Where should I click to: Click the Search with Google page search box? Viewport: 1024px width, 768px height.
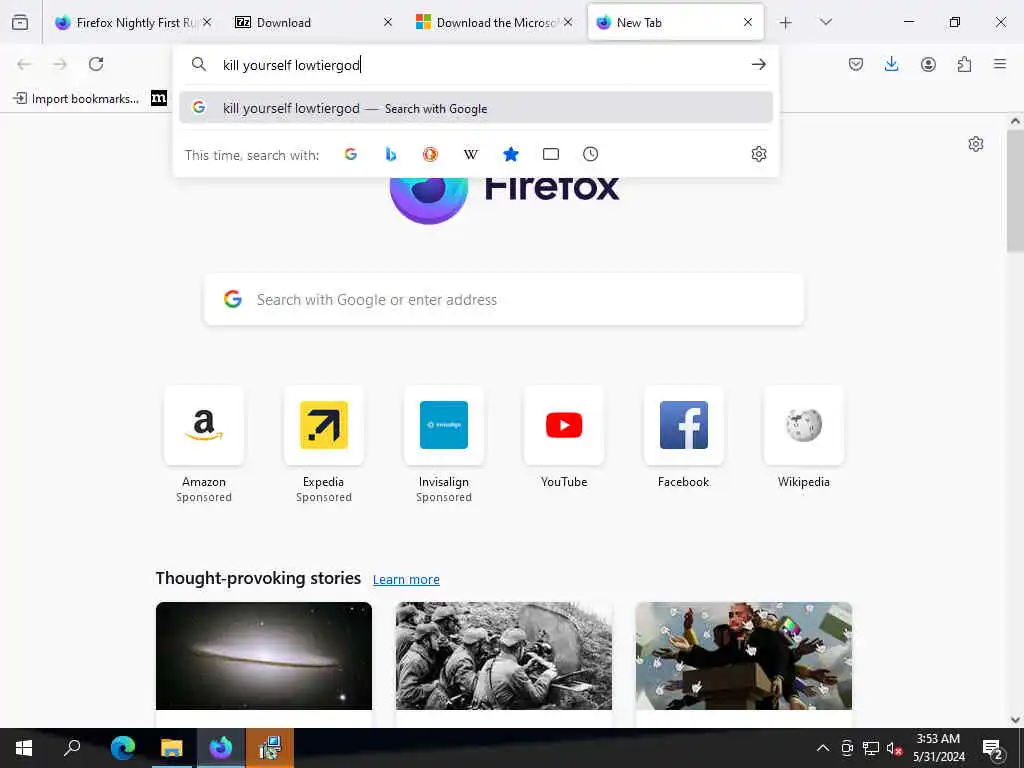504,299
